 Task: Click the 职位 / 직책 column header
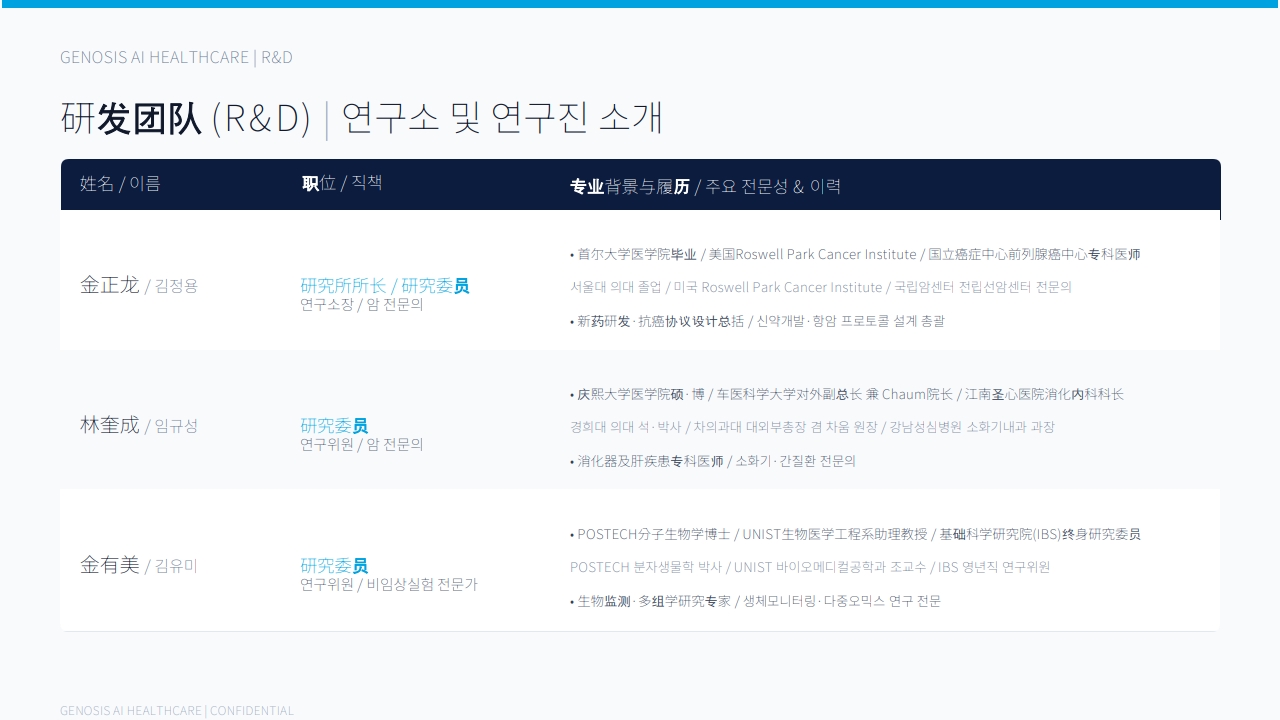(342, 183)
